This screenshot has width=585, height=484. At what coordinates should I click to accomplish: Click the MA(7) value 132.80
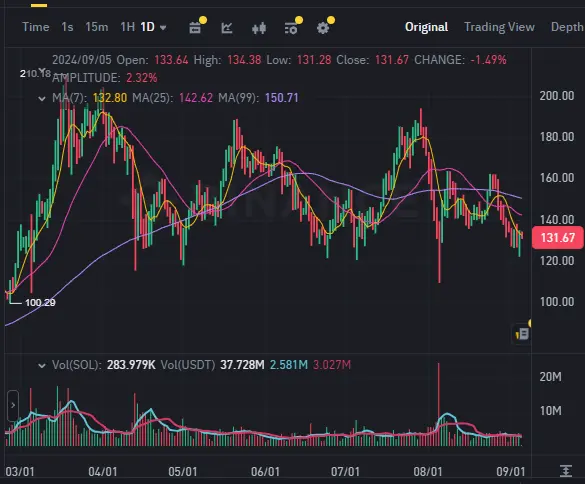tap(110, 98)
